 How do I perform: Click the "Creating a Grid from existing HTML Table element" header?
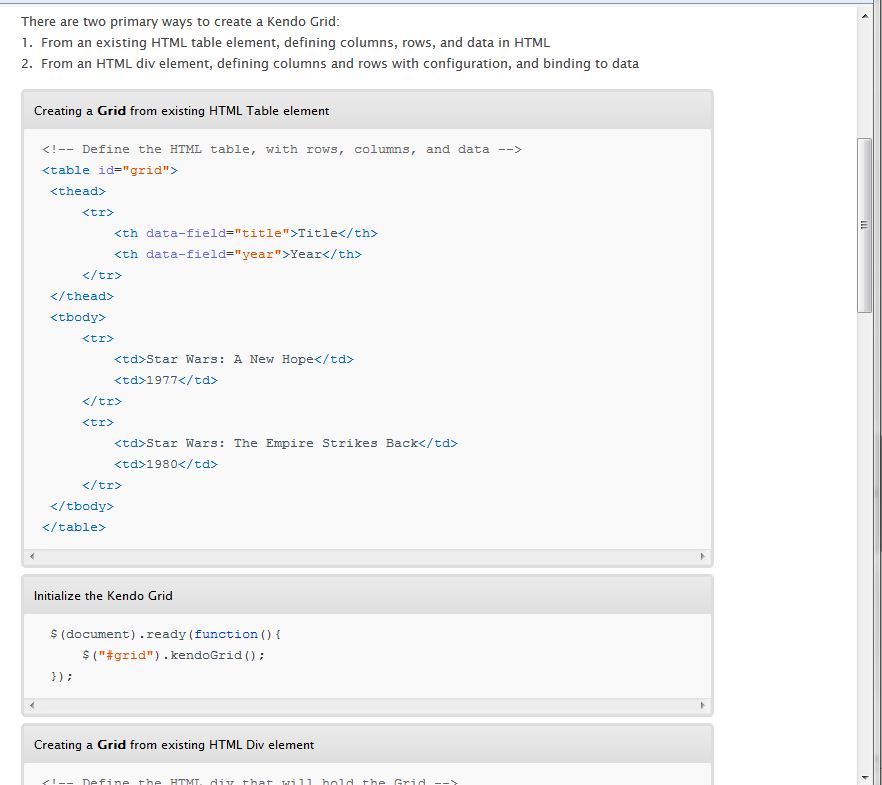[182, 111]
